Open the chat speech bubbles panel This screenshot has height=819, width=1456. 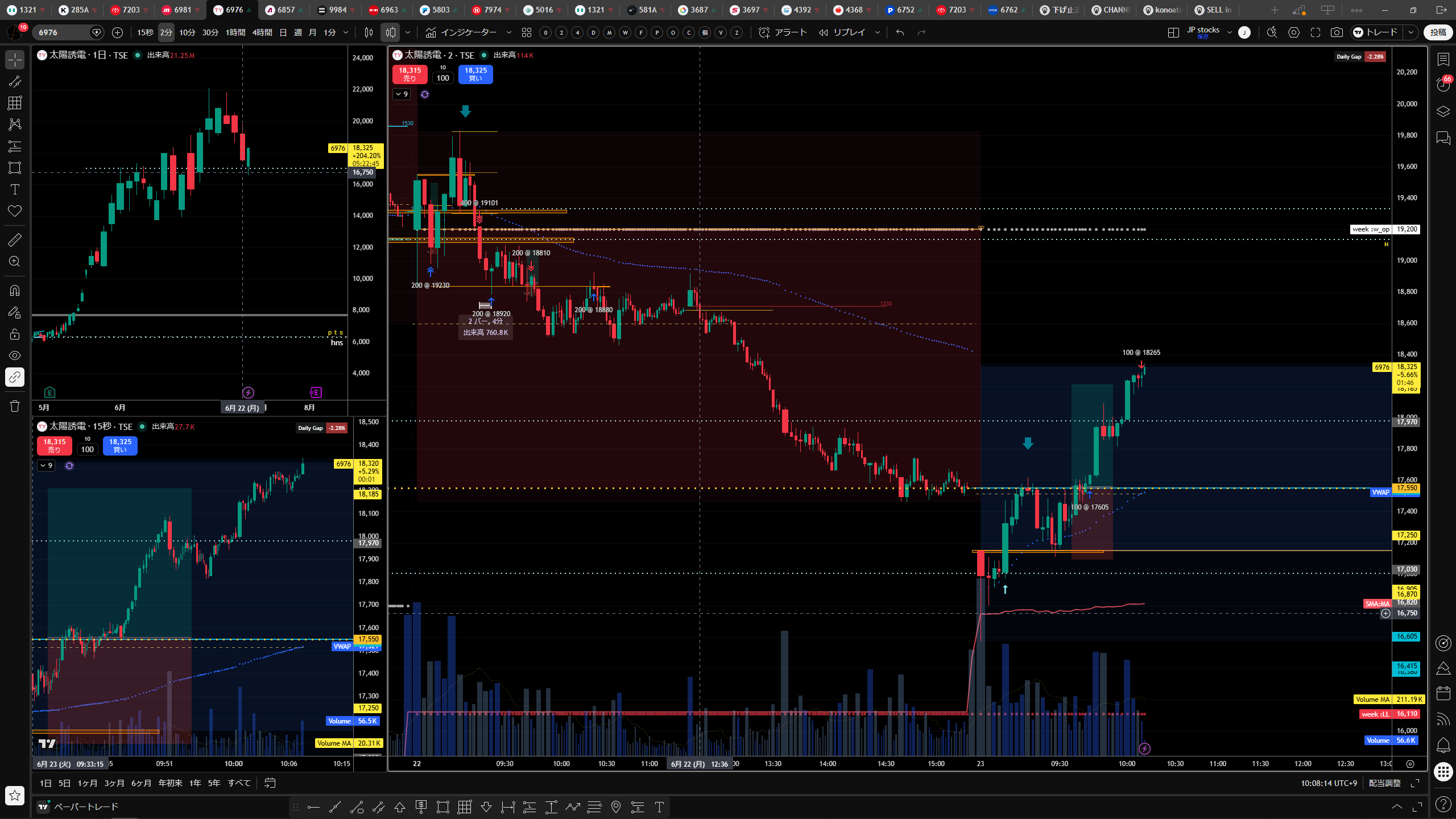[x=1443, y=138]
